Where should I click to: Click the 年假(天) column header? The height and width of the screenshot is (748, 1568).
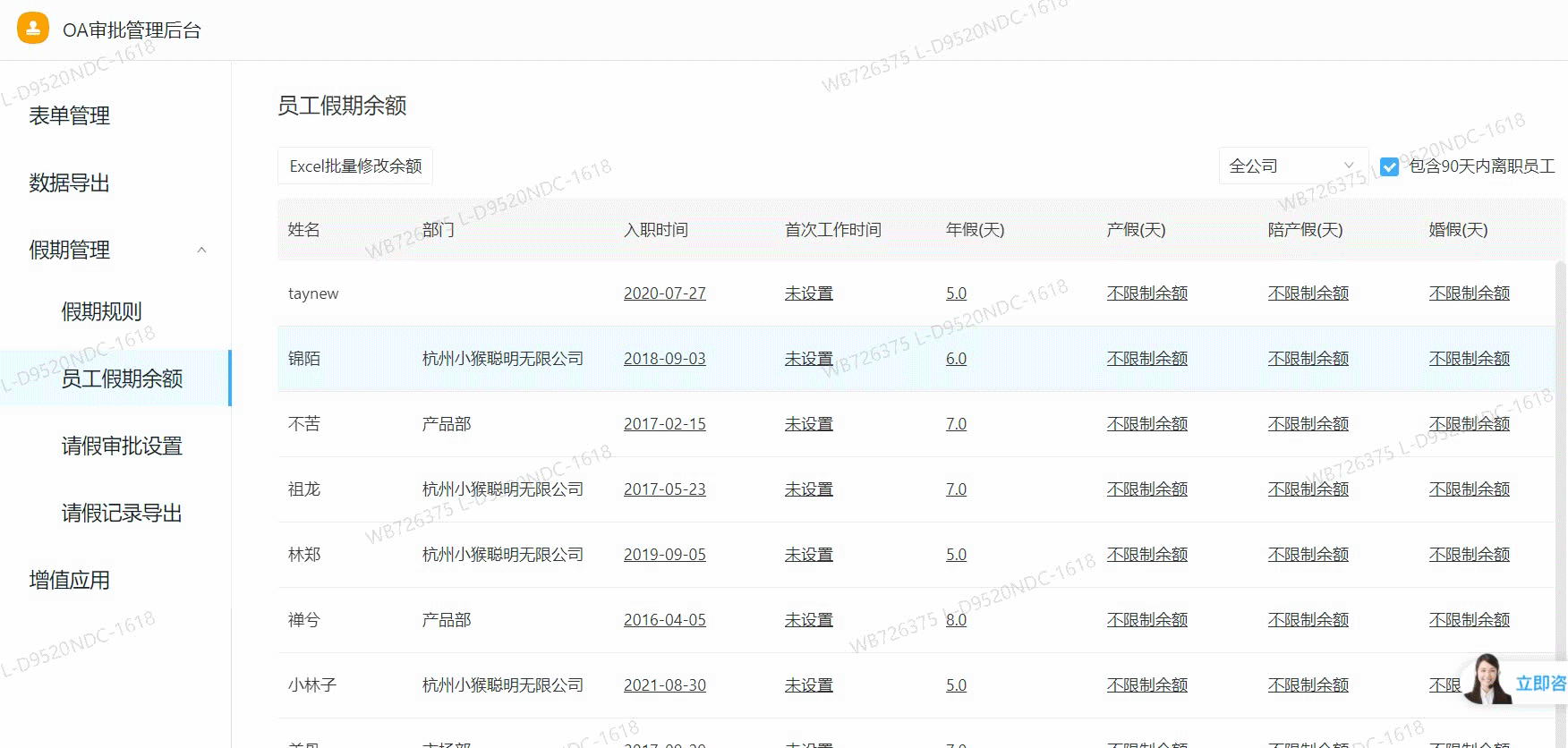coord(976,230)
